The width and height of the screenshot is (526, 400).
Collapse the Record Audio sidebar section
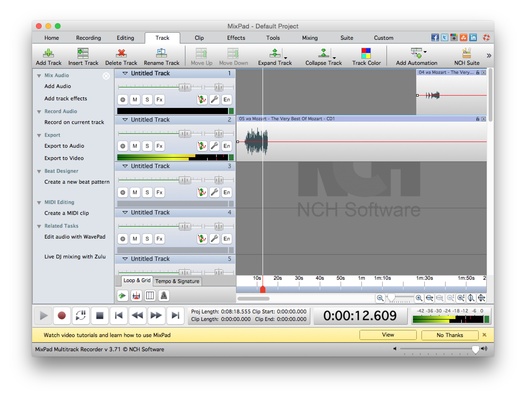point(39,112)
